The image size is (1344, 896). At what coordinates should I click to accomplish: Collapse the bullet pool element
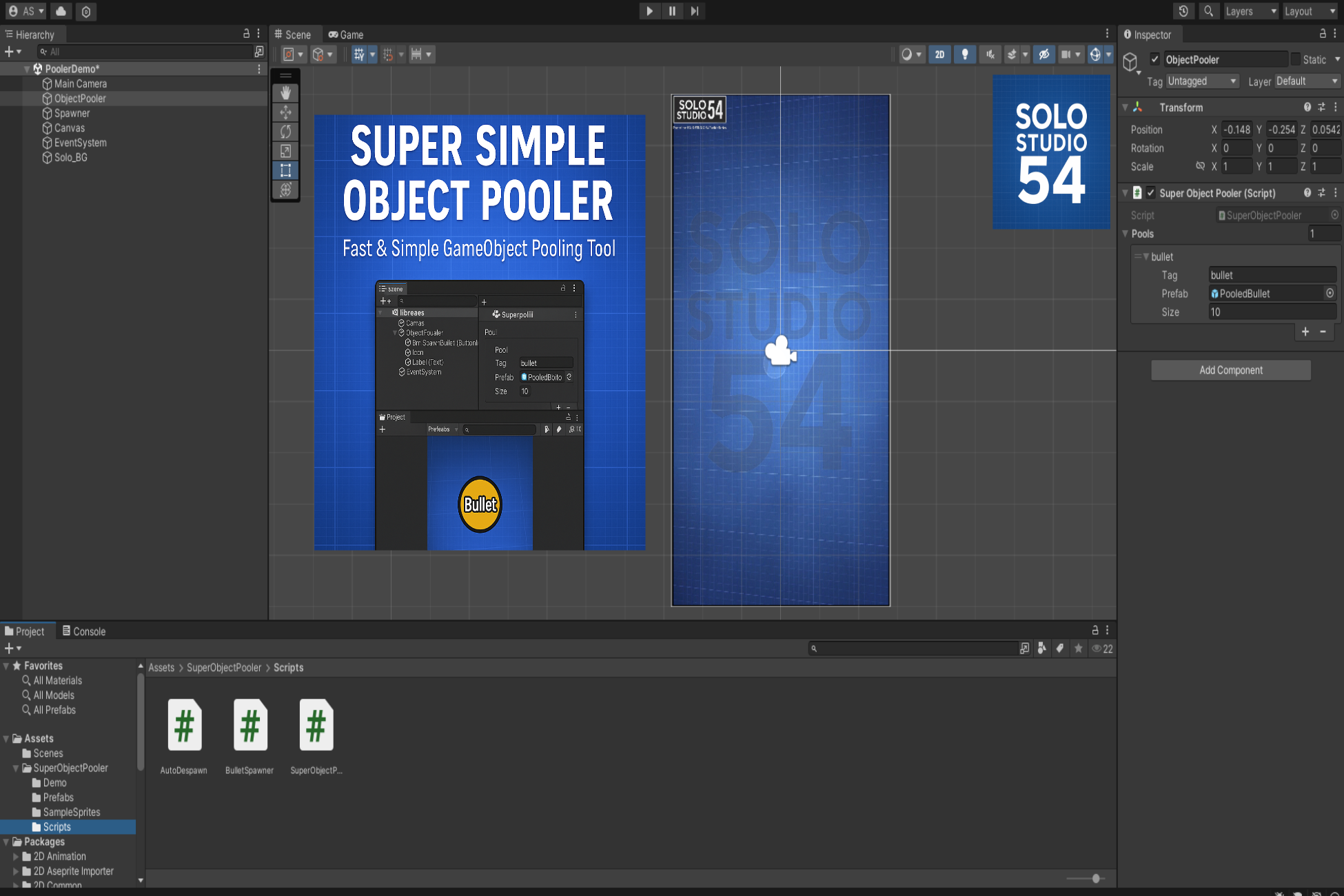[x=1146, y=256]
